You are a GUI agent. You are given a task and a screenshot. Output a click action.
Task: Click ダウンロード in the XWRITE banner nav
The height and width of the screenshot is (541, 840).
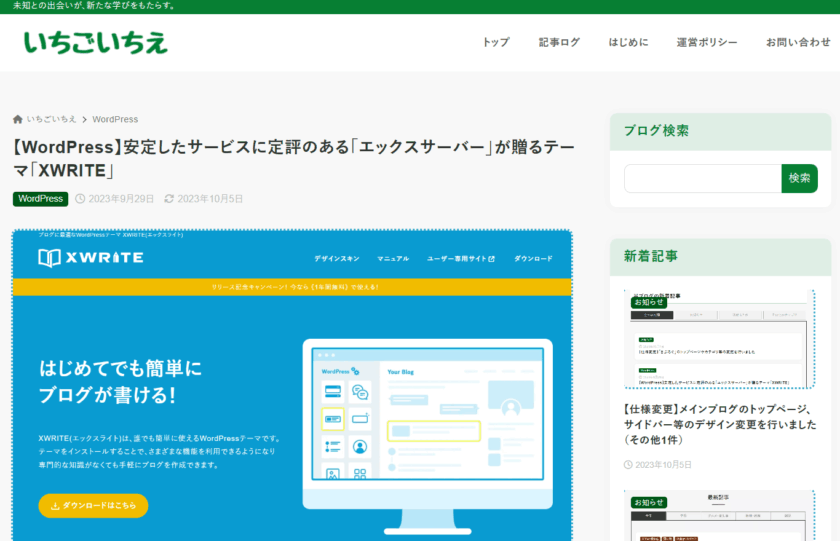533,259
